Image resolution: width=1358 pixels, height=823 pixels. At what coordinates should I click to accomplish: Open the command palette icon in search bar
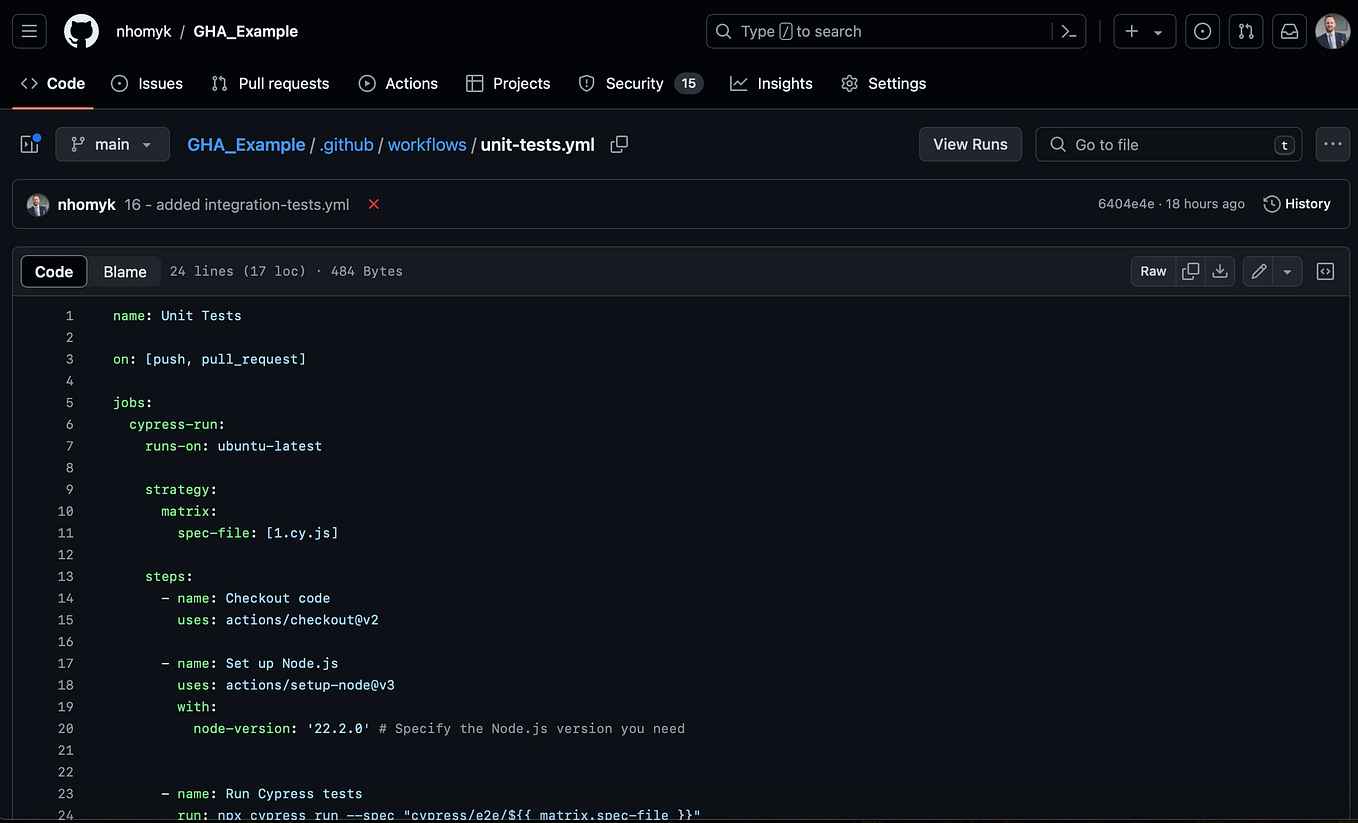point(1068,31)
